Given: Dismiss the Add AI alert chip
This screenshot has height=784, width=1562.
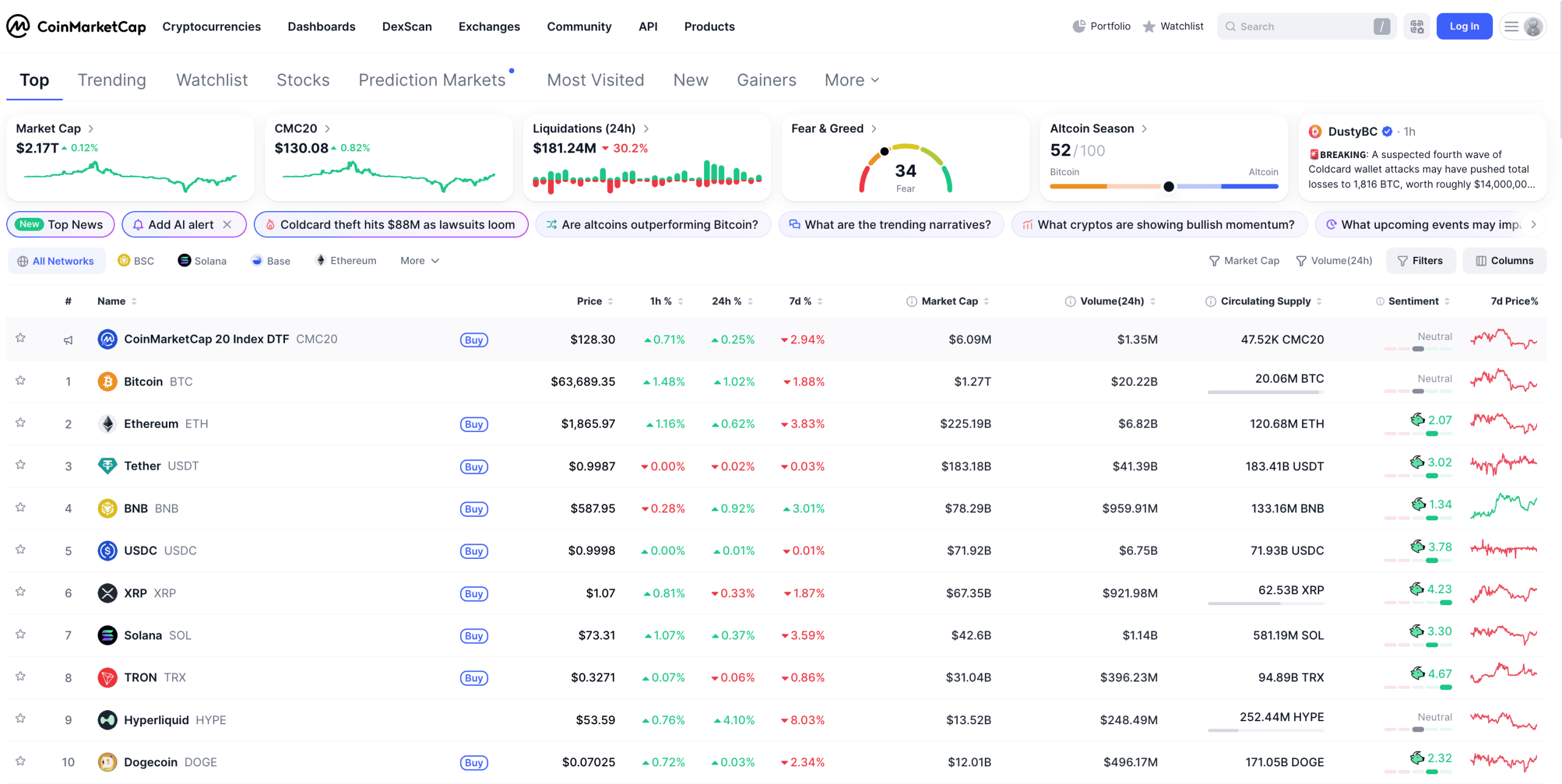Looking at the screenshot, I should tap(227, 225).
